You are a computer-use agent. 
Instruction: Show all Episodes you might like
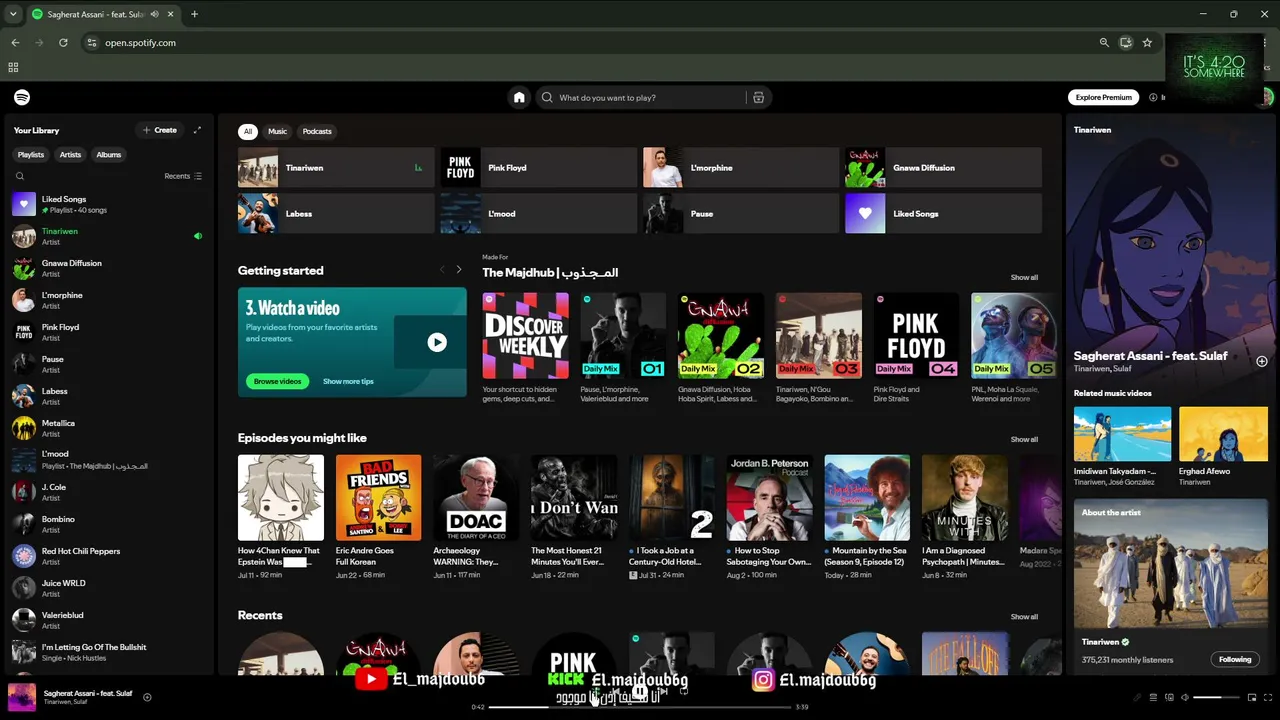[1024, 439]
